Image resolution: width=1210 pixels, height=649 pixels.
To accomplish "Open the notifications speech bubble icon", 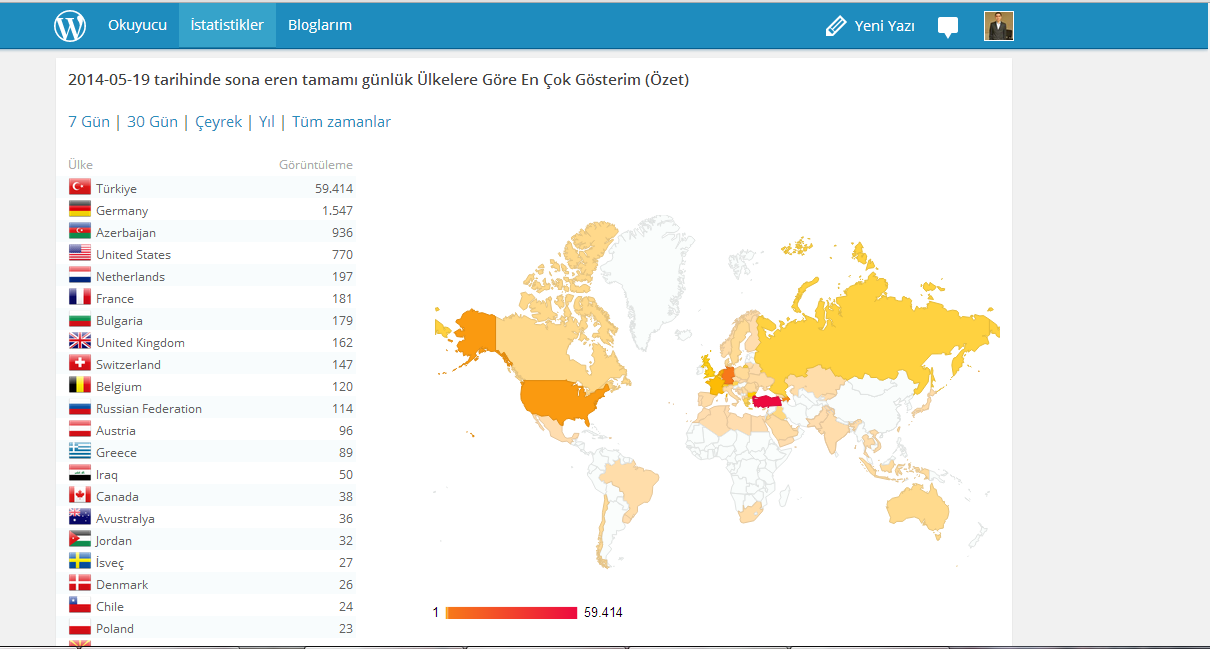I will (948, 27).
